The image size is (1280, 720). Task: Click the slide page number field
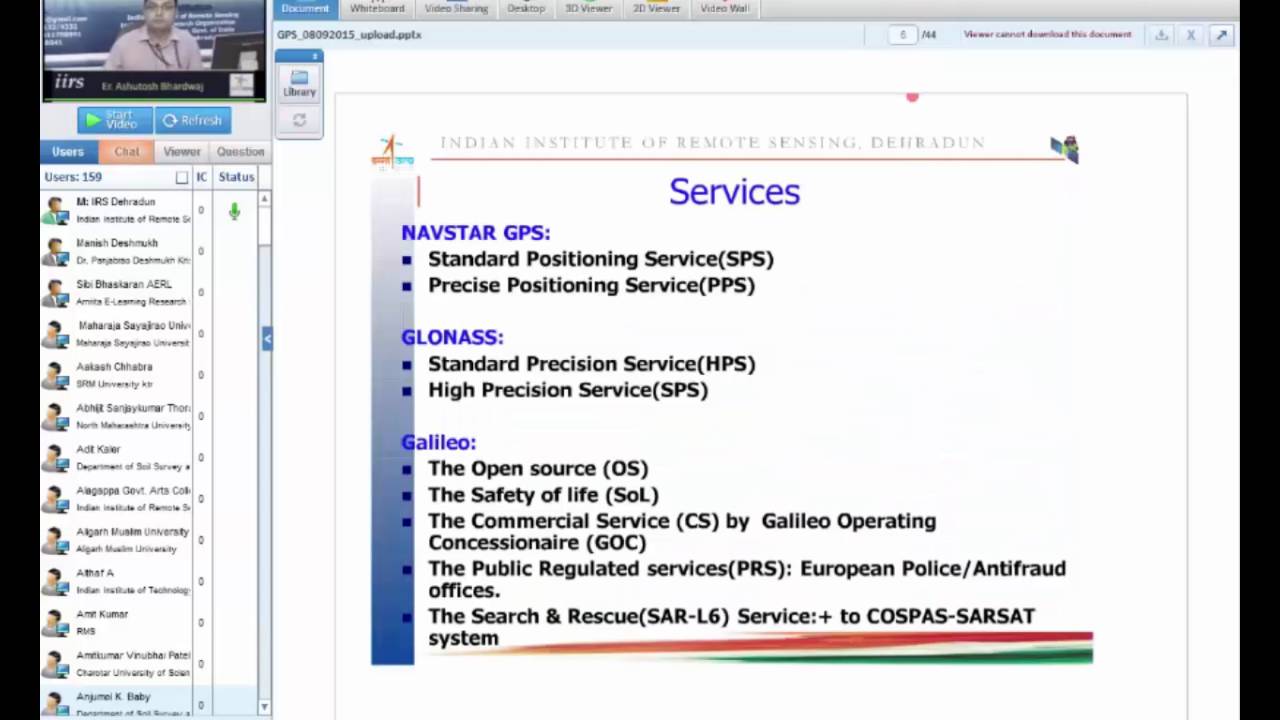[x=903, y=35]
